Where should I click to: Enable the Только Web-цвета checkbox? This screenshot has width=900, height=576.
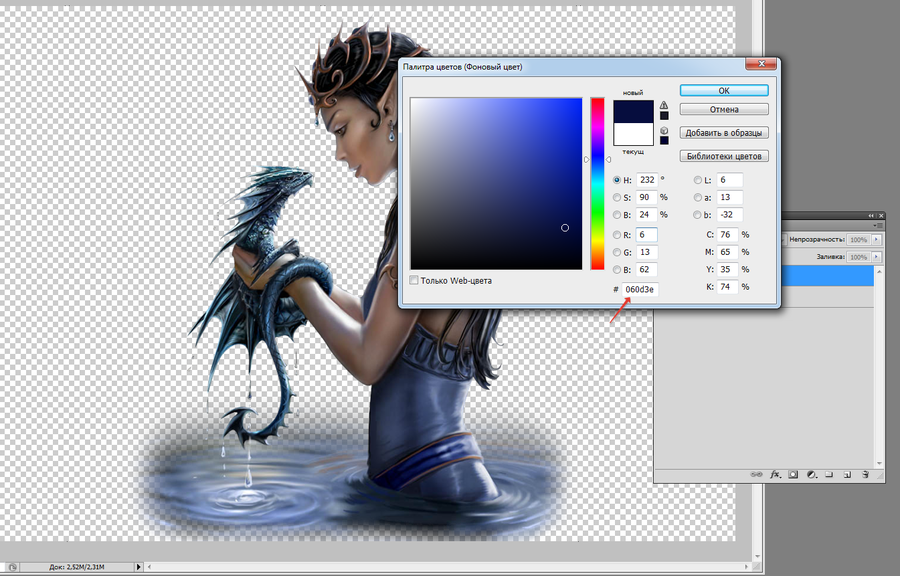click(413, 280)
